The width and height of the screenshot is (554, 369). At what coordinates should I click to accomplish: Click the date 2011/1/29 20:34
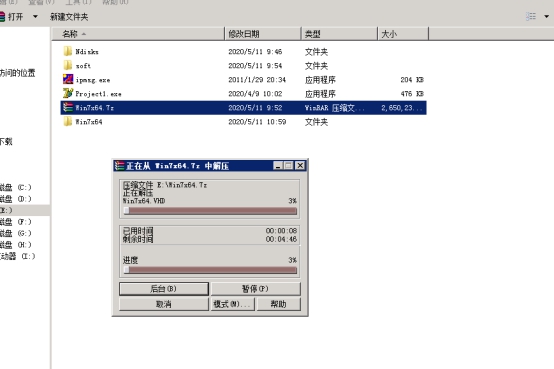coord(257,80)
